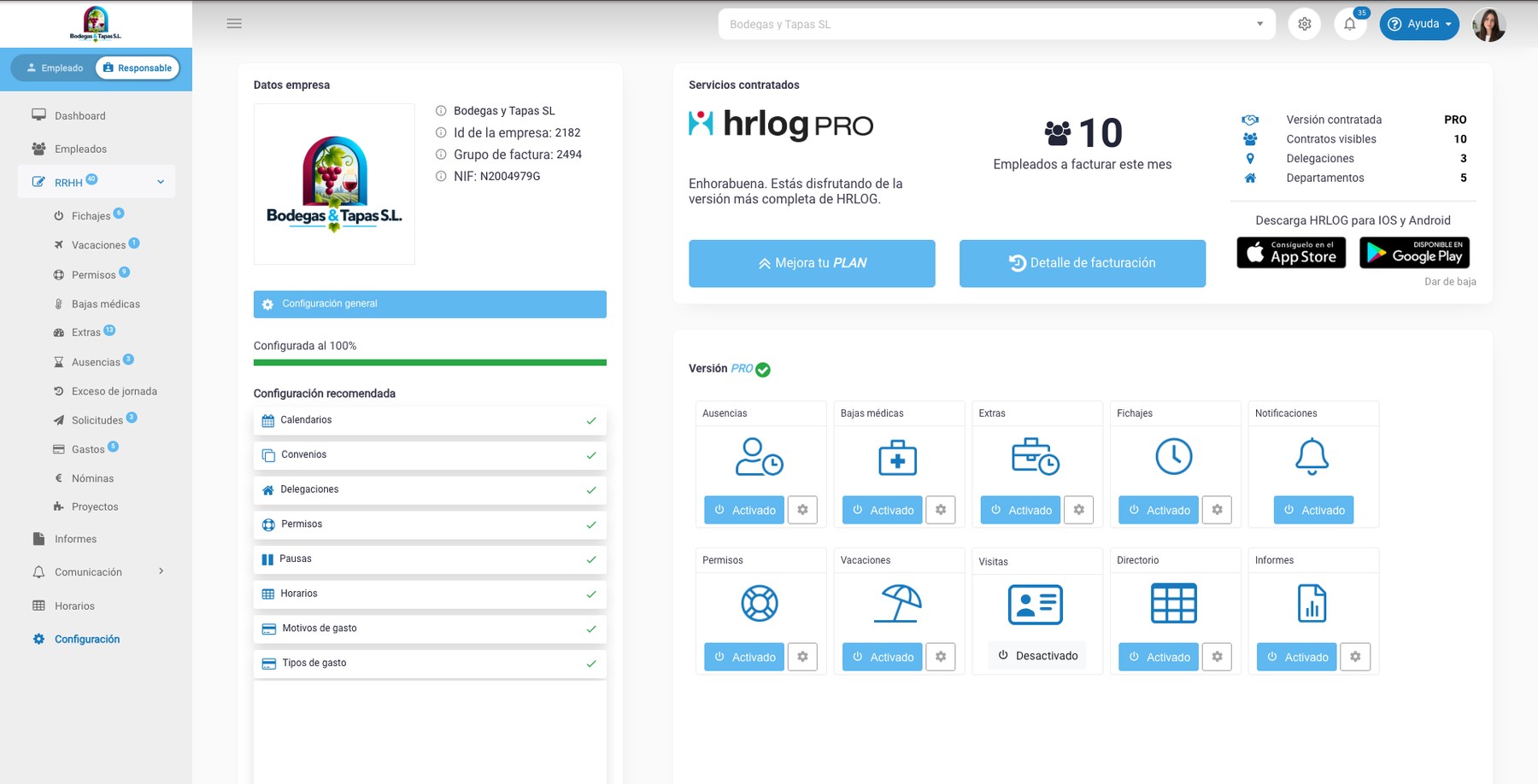
Task: Click the Google Play download badge
Action: click(1414, 253)
